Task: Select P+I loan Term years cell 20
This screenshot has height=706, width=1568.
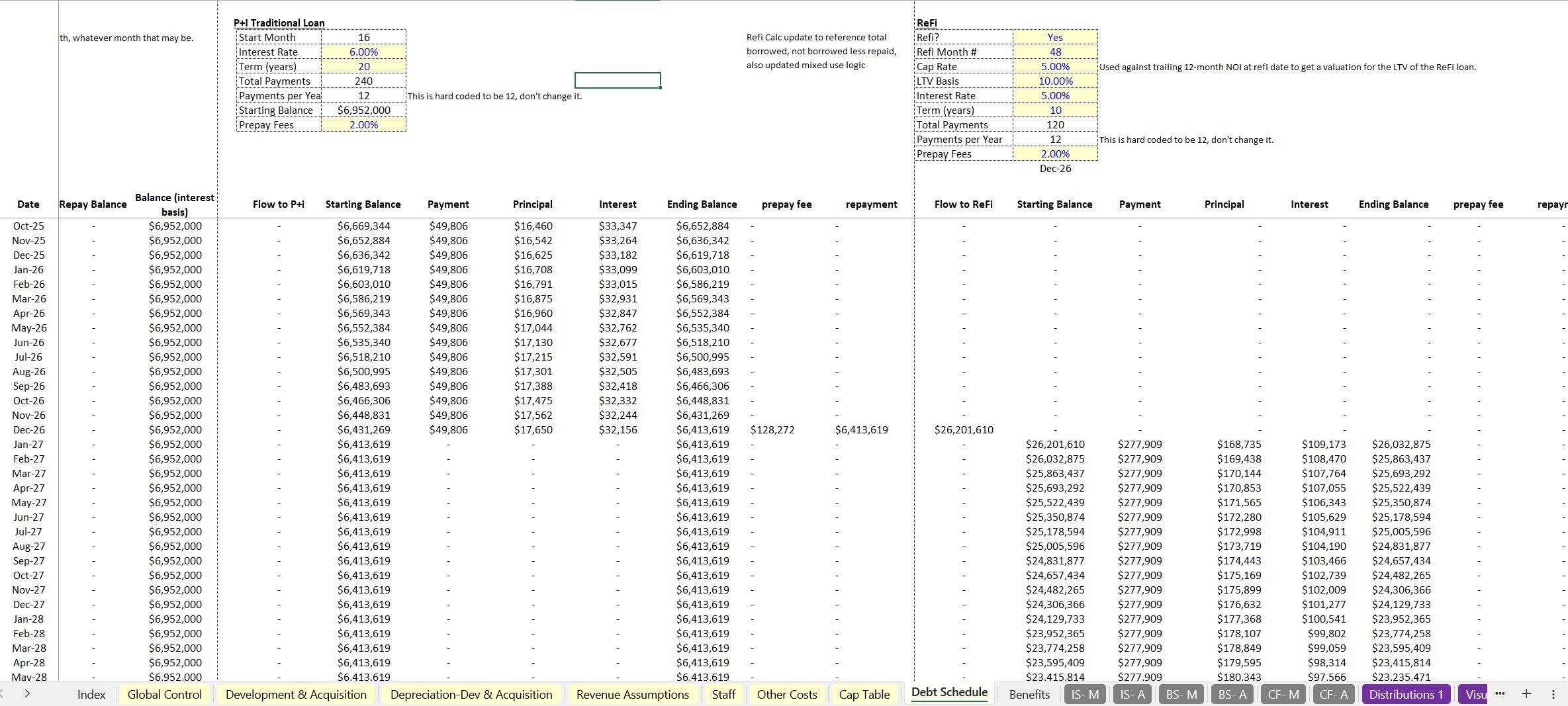Action: [x=363, y=66]
